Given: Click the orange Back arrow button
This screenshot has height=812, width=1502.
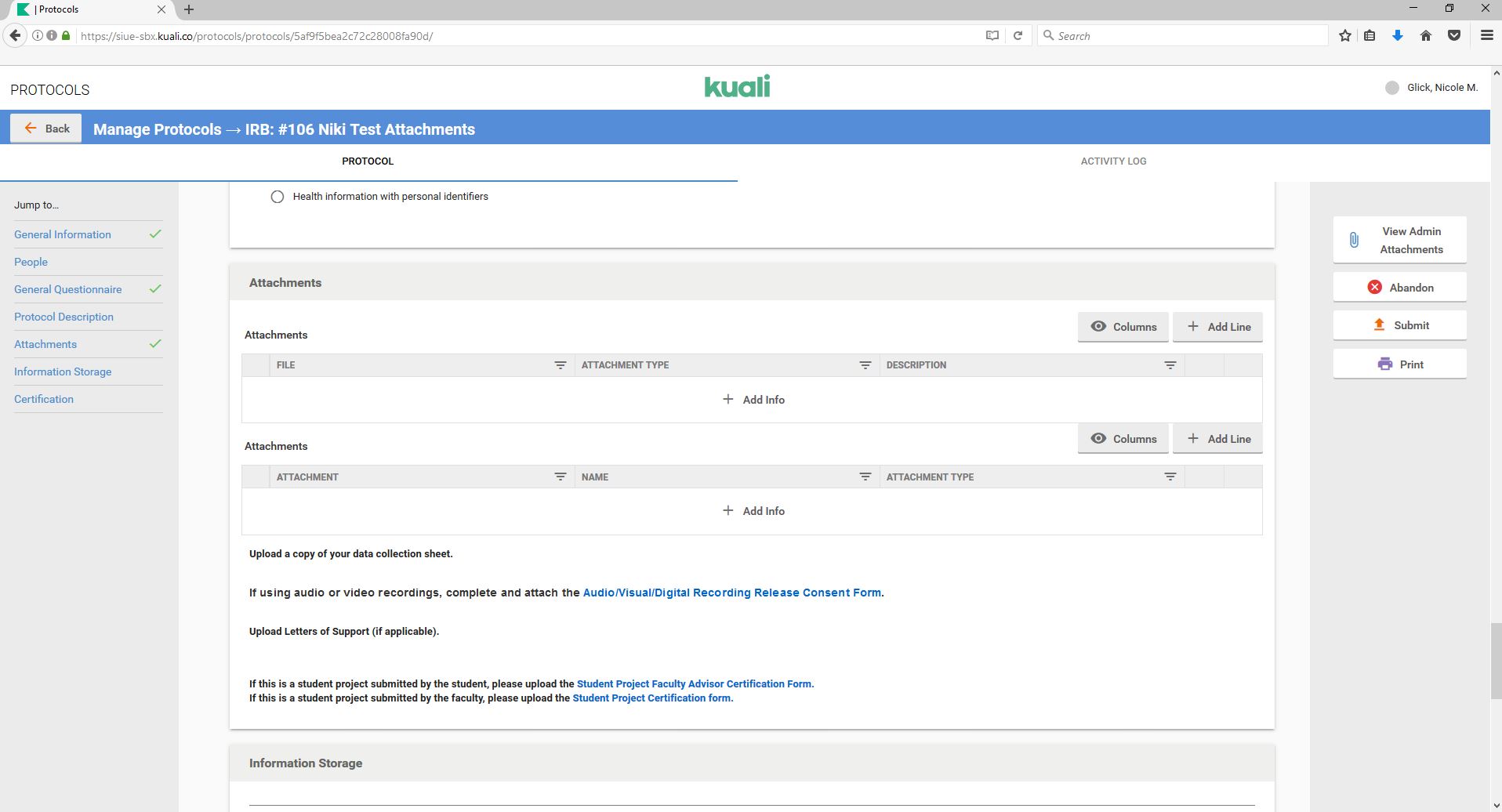Looking at the screenshot, I should click(x=46, y=129).
